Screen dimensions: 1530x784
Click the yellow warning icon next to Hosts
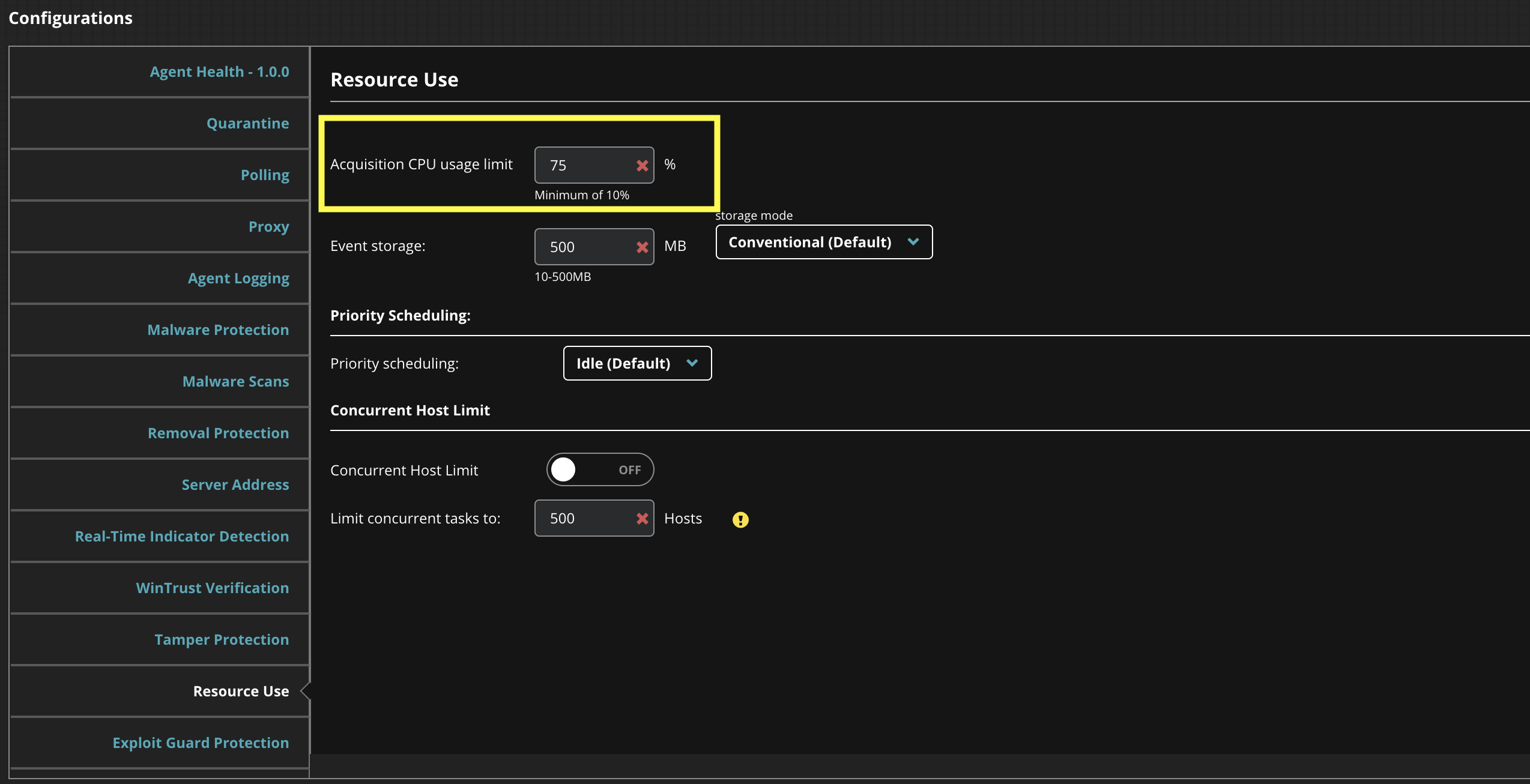[740, 520]
